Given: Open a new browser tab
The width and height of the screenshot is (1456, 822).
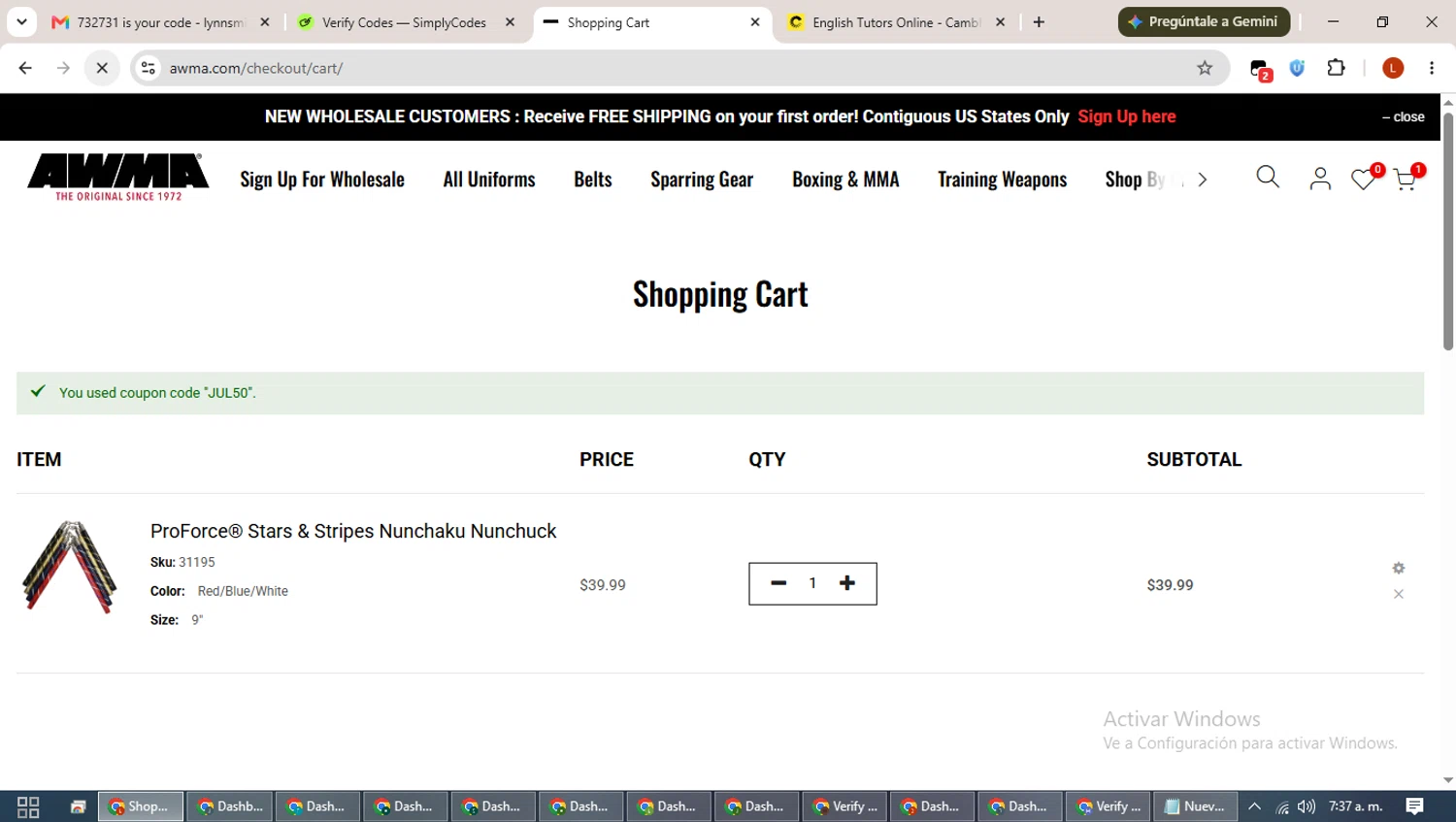Looking at the screenshot, I should point(1040,22).
